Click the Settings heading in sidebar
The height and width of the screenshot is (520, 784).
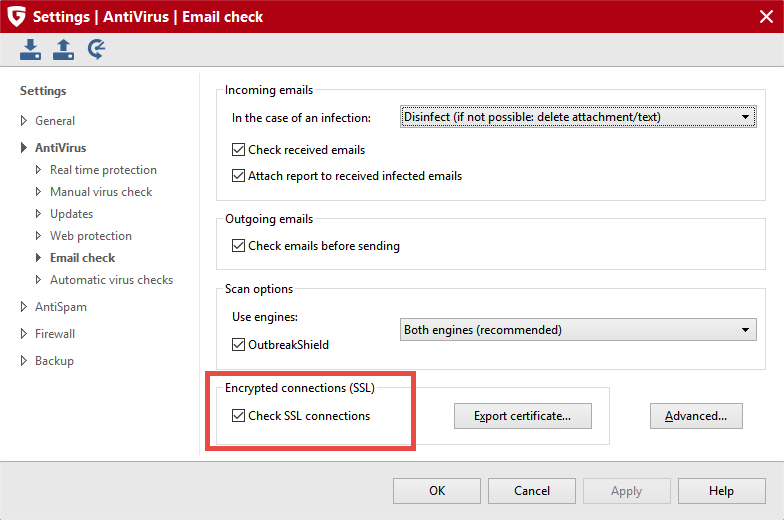coord(43,90)
